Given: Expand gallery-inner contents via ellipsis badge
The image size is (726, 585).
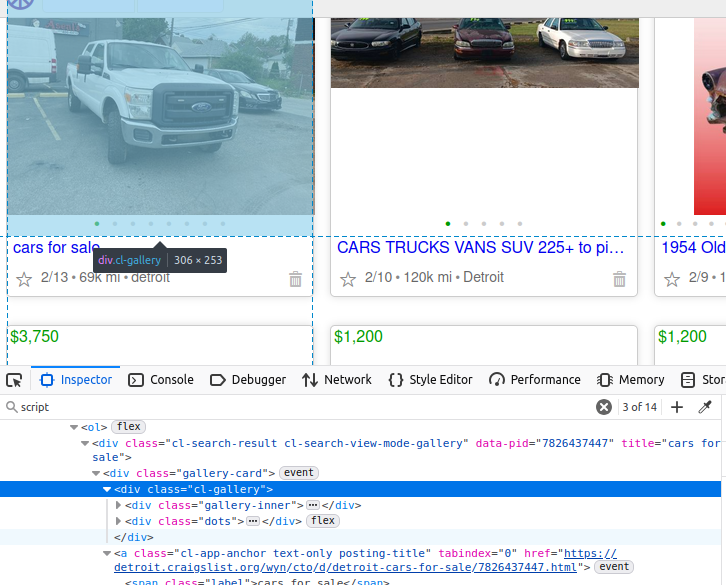Looking at the screenshot, I should (313, 505).
